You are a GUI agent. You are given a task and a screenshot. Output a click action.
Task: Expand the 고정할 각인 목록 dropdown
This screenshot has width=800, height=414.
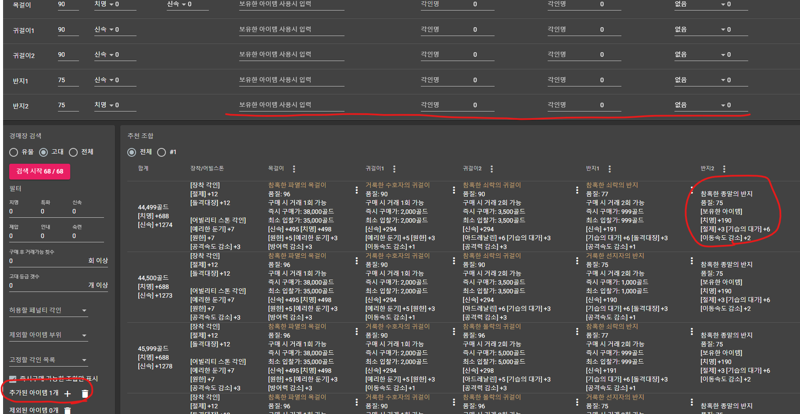tap(48, 360)
